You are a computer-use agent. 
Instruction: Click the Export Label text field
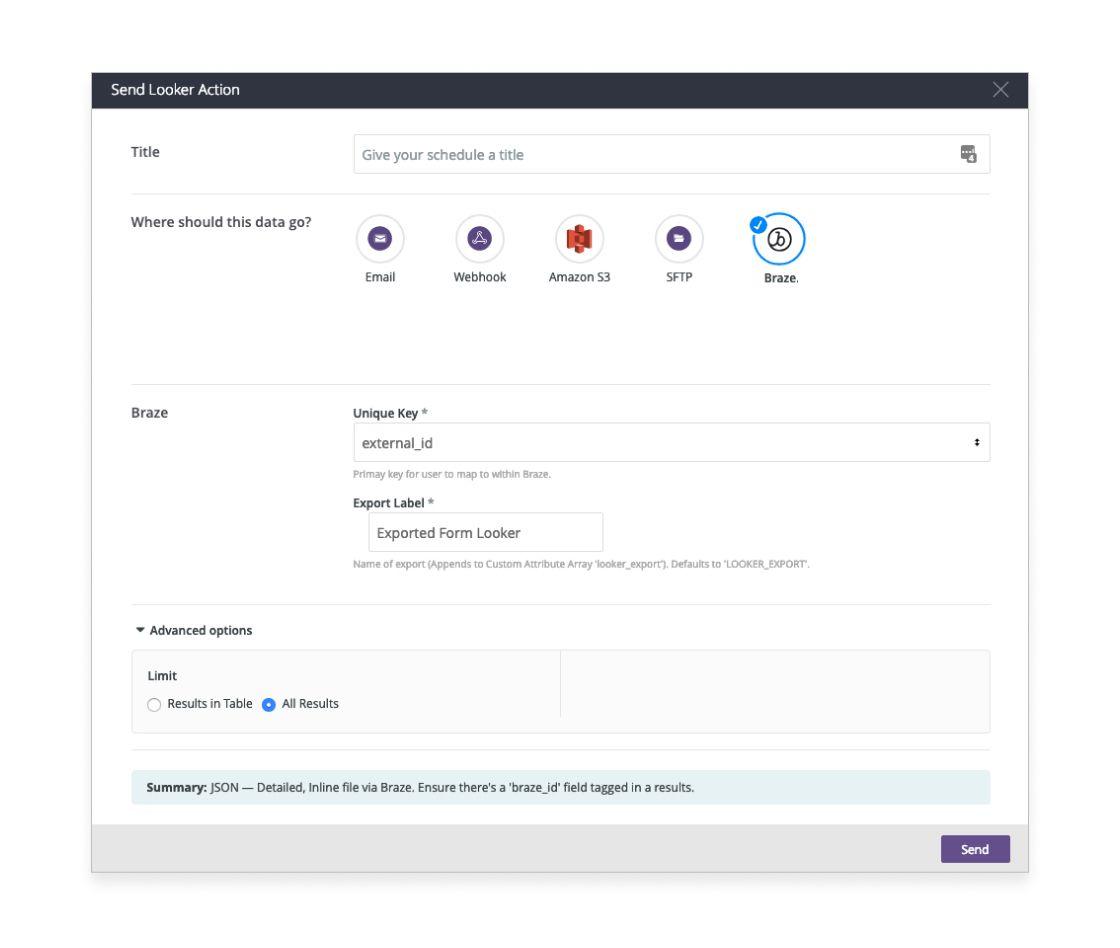tap(485, 532)
